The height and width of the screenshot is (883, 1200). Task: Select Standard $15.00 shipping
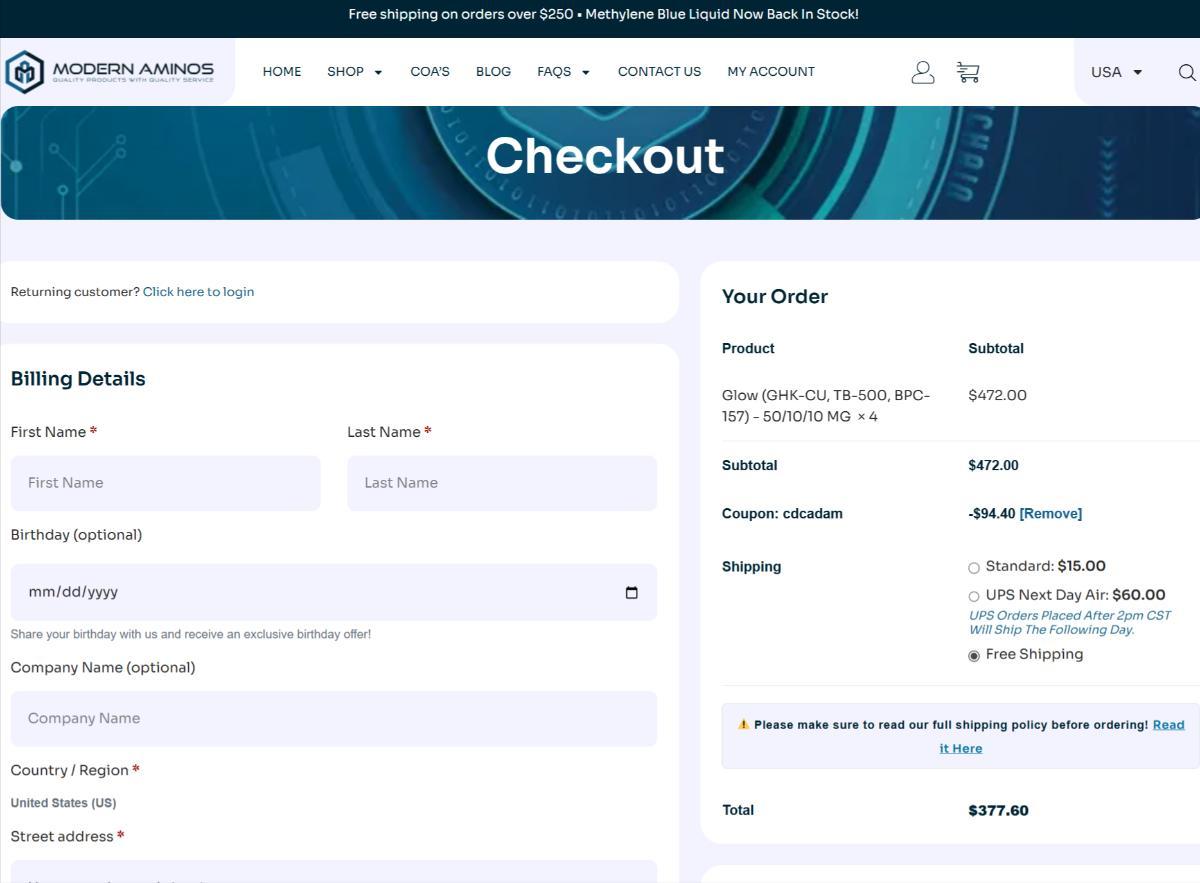coord(974,568)
